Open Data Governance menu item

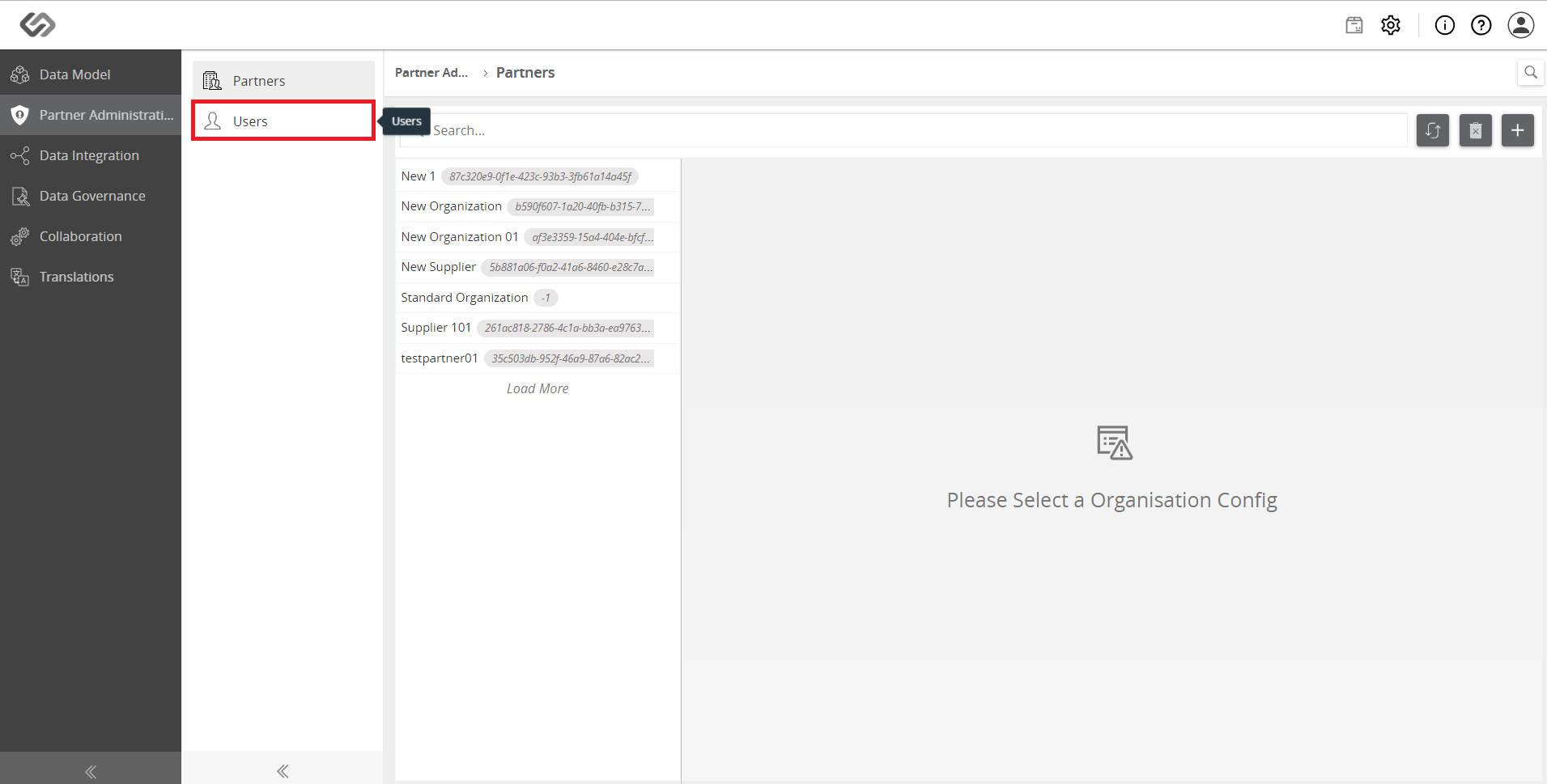(x=91, y=196)
